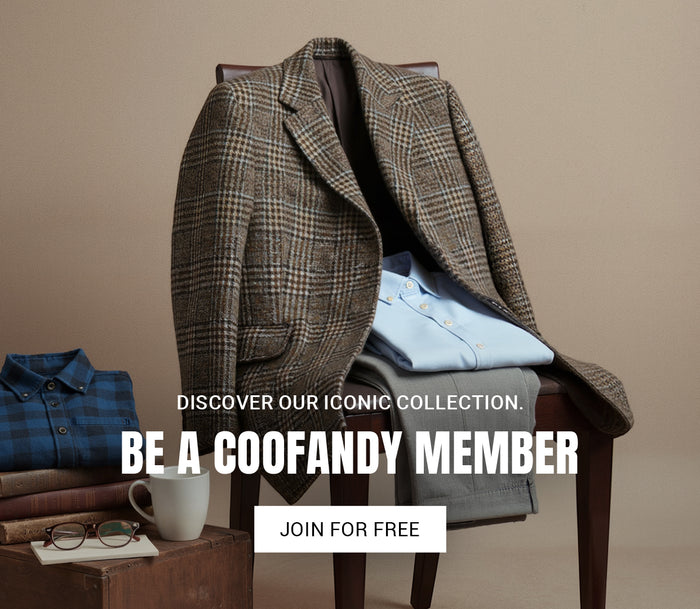The image size is (700, 609).
Task: Click the tortoiseshell eyeglasses
Action: pyautogui.click(x=92, y=534)
